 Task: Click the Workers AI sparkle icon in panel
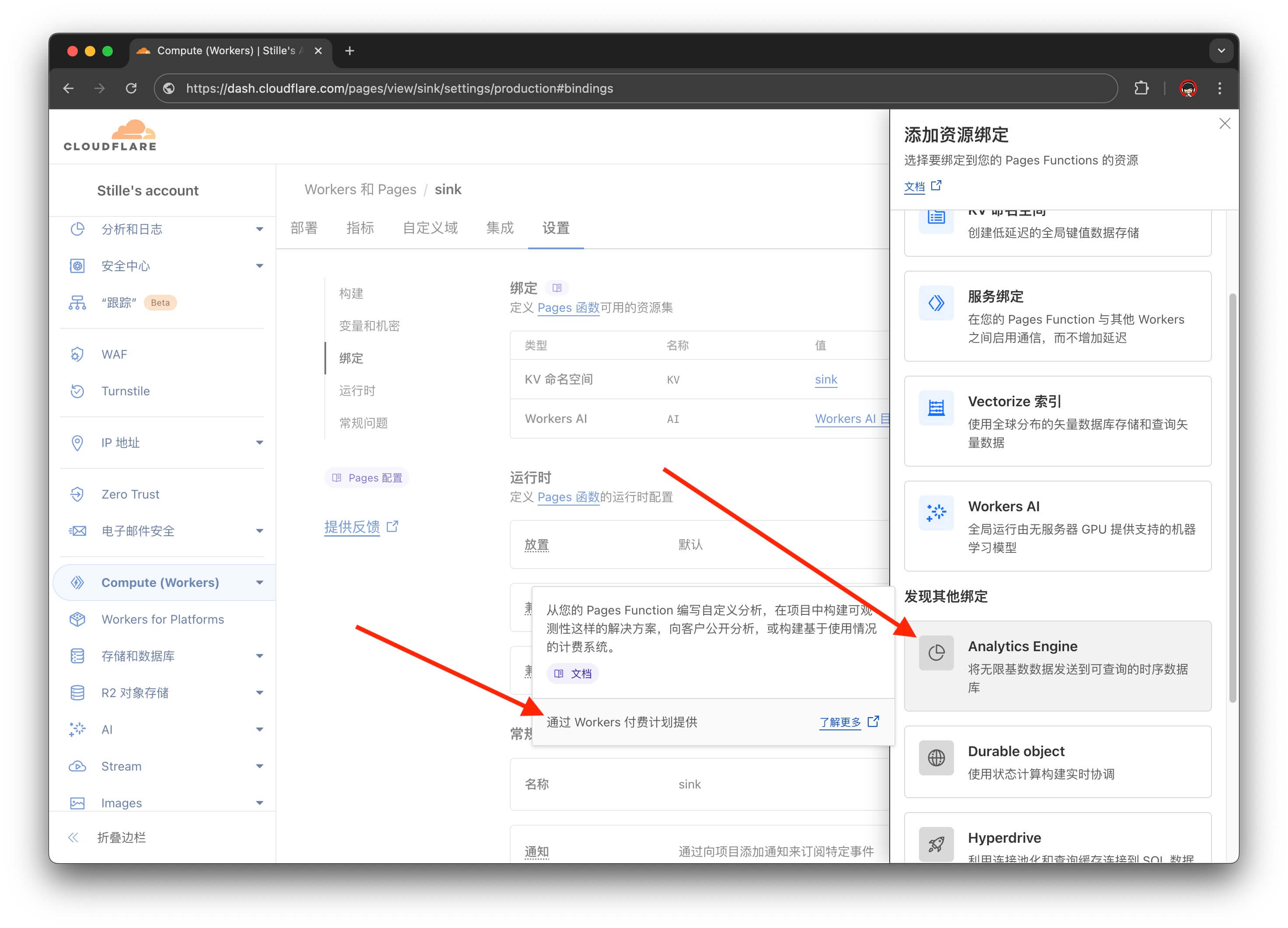(x=936, y=513)
